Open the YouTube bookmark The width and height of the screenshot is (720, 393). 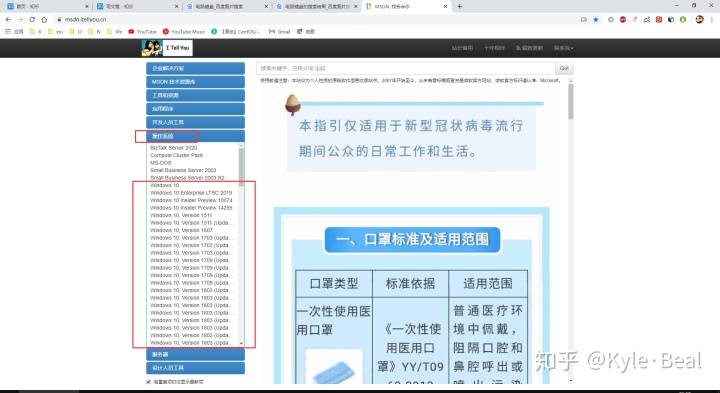point(142,32)
